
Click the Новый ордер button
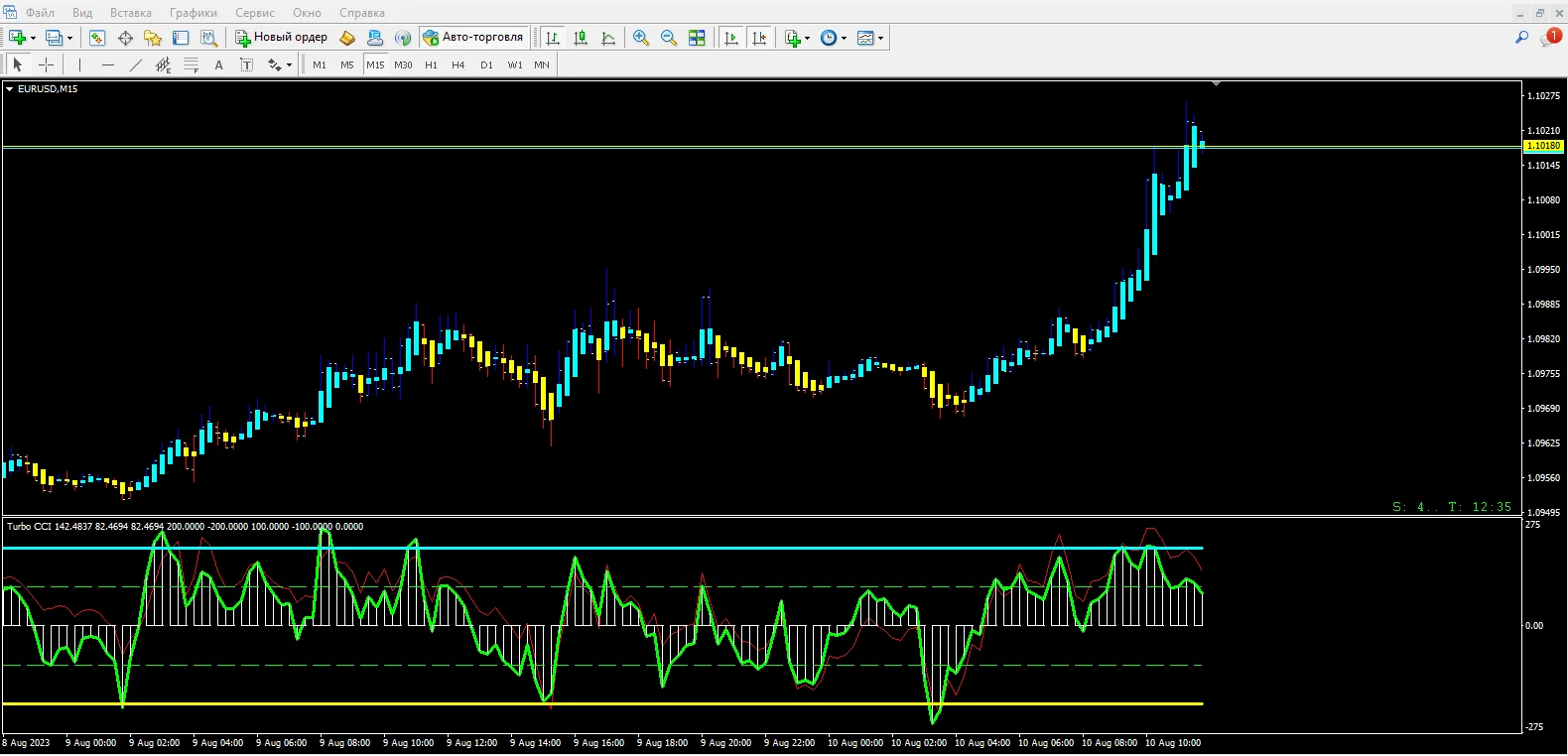[x=281, y=38]
